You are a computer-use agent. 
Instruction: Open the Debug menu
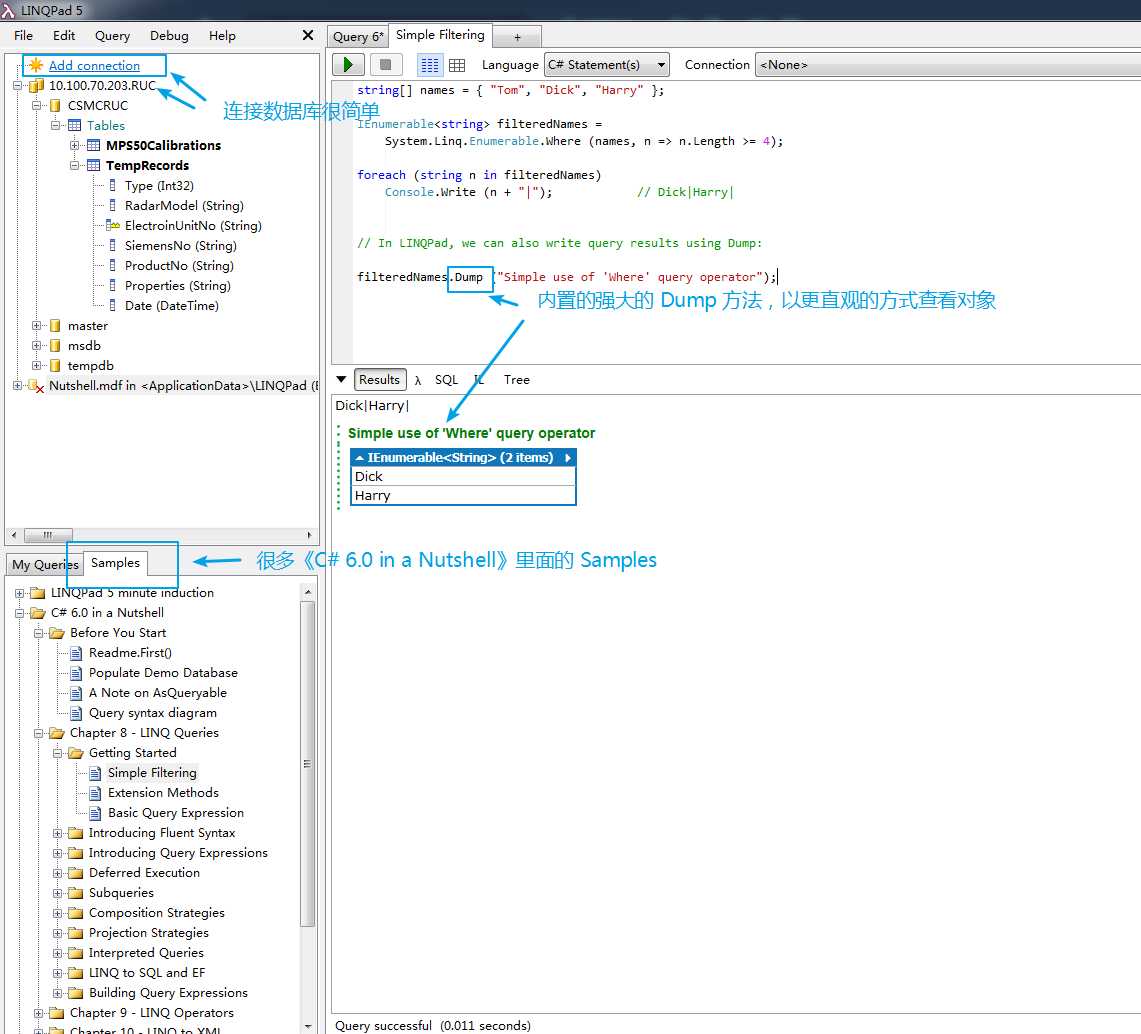point(169,36)
